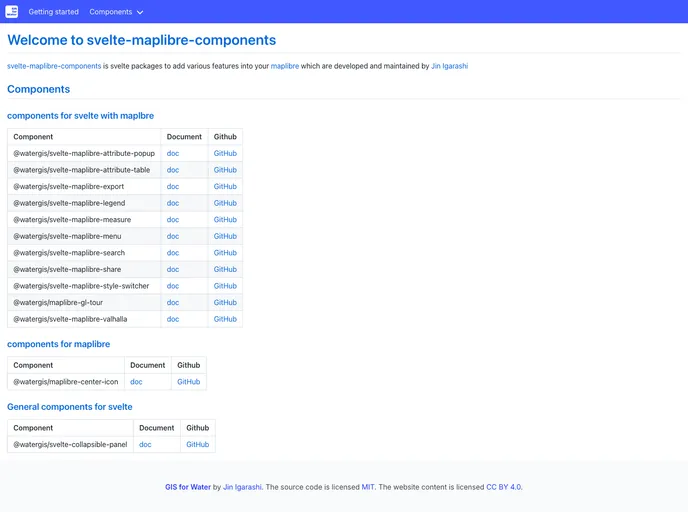
Task: Open doc for svelte-maplibre-export
Action: click(173, 186)
